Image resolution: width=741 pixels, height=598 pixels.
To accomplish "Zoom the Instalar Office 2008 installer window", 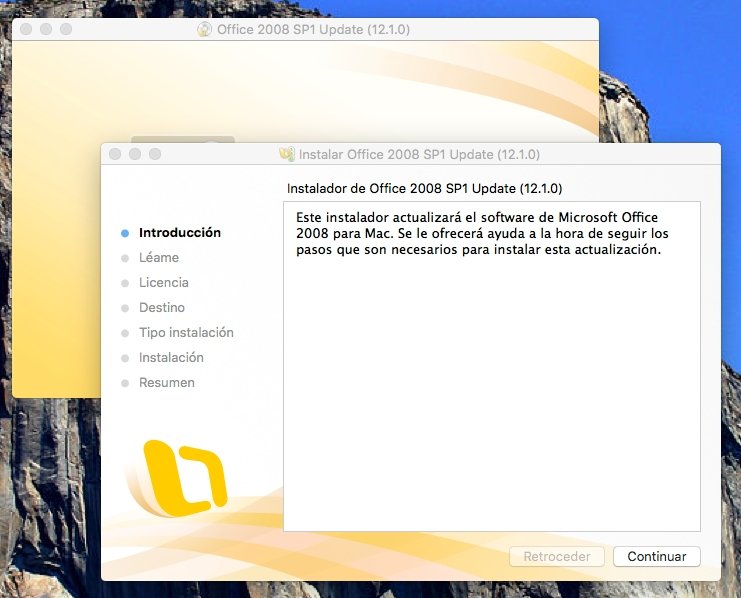I will tap(155, 154).
